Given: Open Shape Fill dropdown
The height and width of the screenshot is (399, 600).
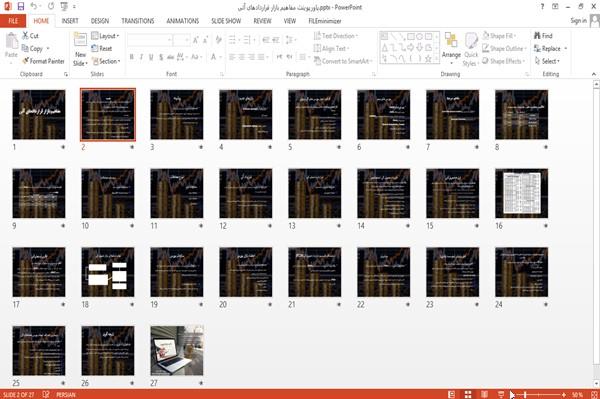Looking at the screenshot, I should pos(499,36).
